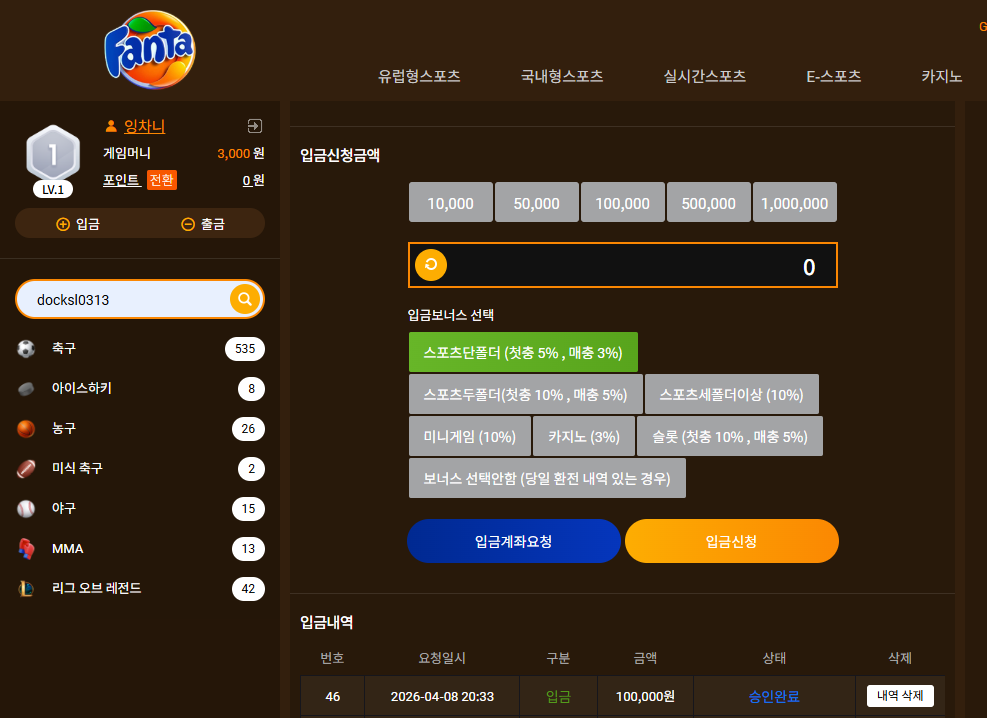This screenshot has height=718, width=987.
Task: Add the 100,000 preset amount
Action: (x=623, y=203)
